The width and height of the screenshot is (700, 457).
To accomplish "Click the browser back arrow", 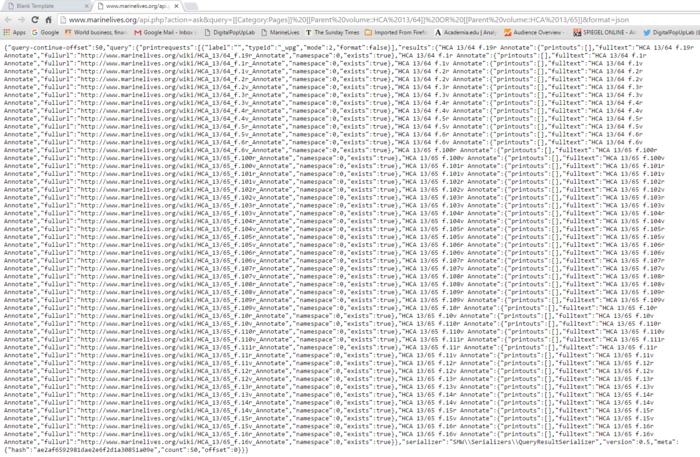I will tap(9, 19).
